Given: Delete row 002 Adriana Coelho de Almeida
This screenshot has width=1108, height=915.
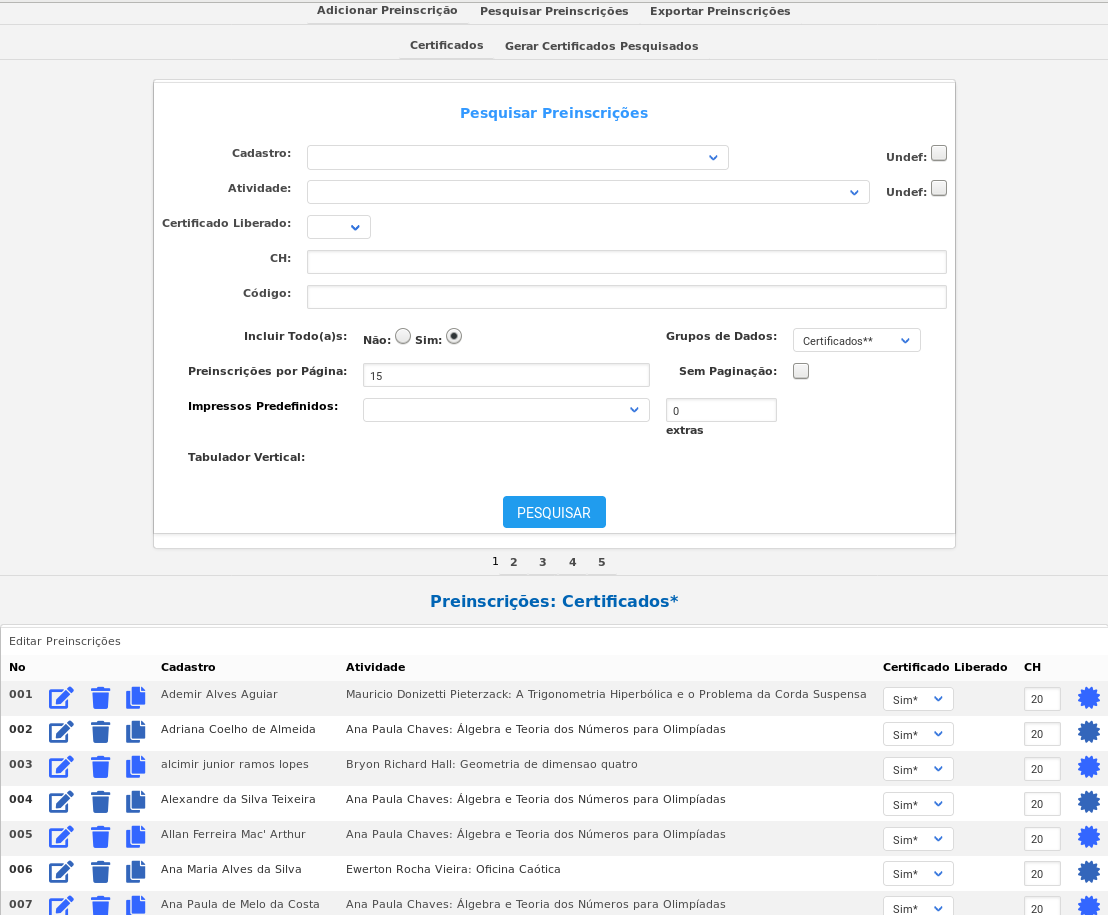Looking at the screenshot, I should point(100,733).
